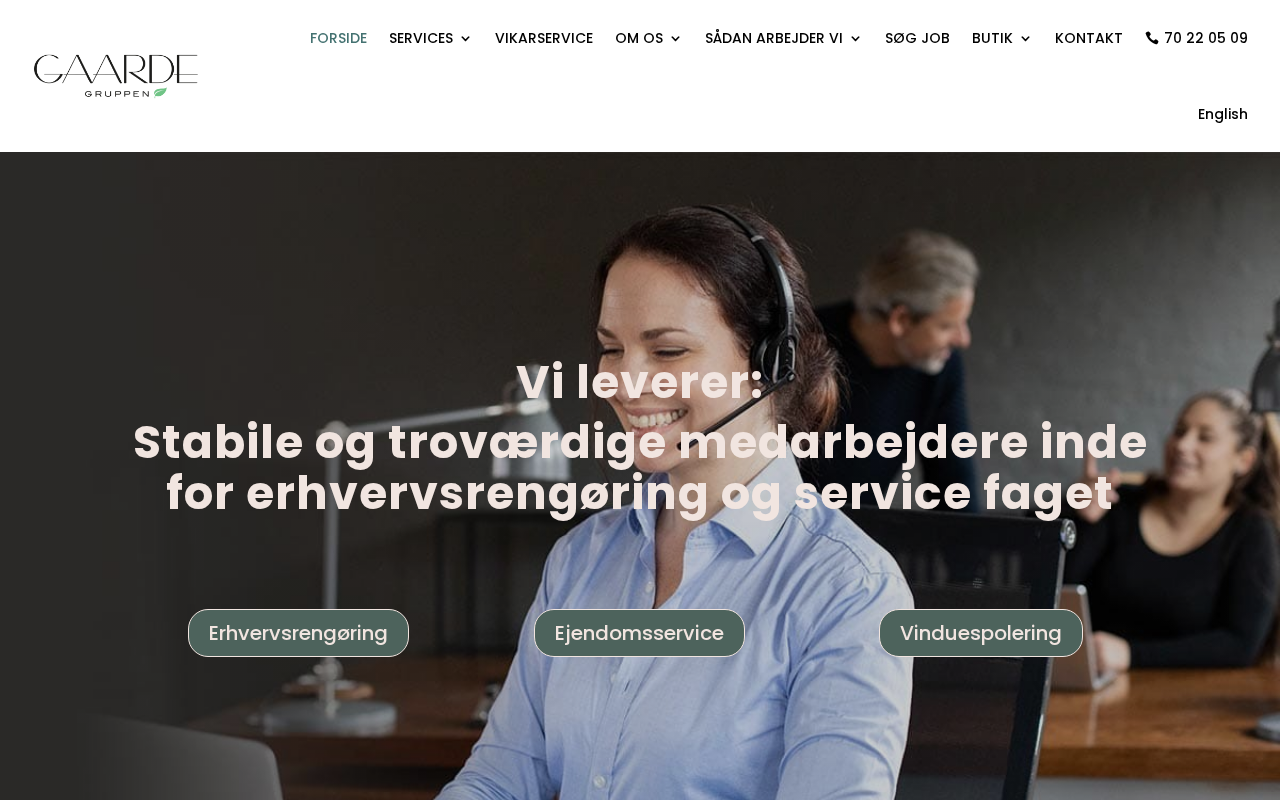Open the Vikarservice menu item
The width and height of the screenshot is (1280, 800).
[544, 38]
